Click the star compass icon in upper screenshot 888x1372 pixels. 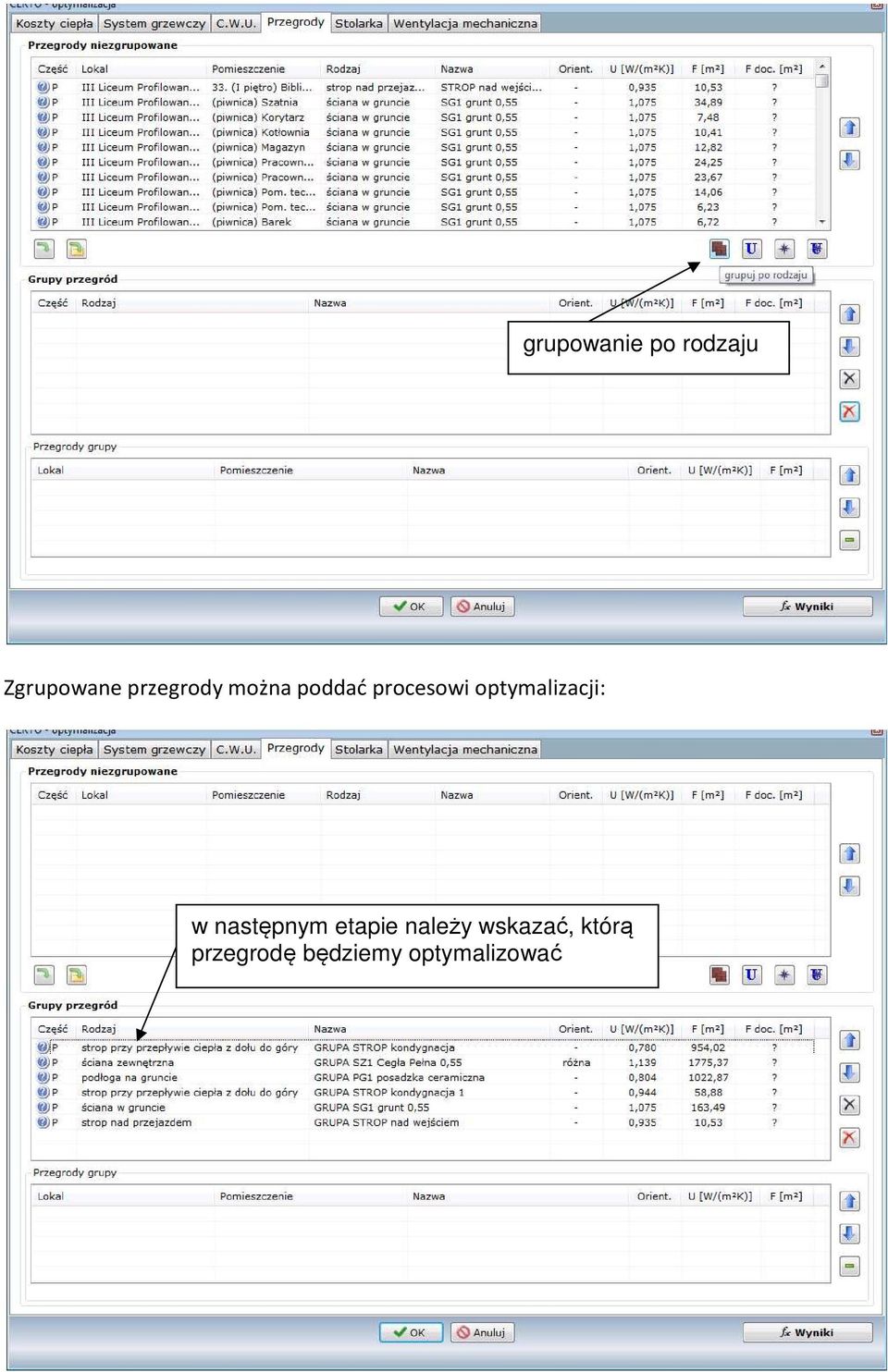coord(784,249)
